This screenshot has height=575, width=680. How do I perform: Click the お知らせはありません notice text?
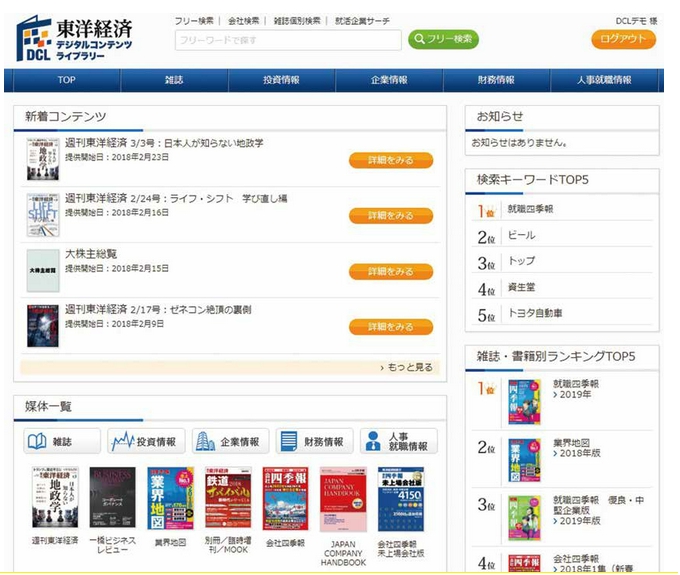pos(520,143)
